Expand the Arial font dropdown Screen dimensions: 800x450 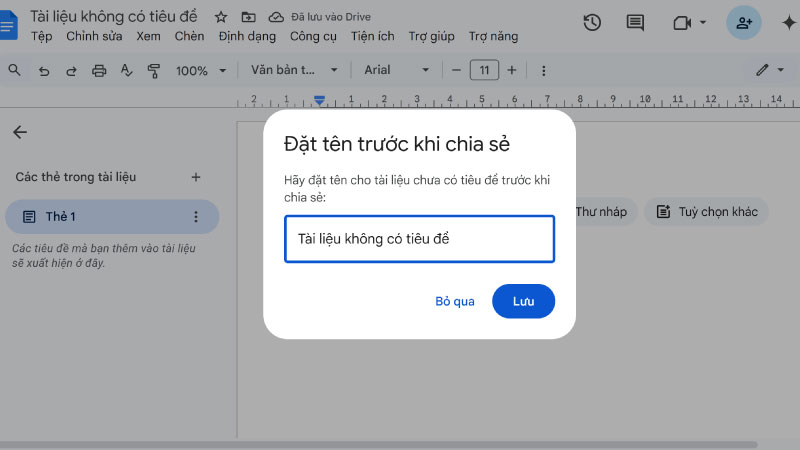pos(396,71)
